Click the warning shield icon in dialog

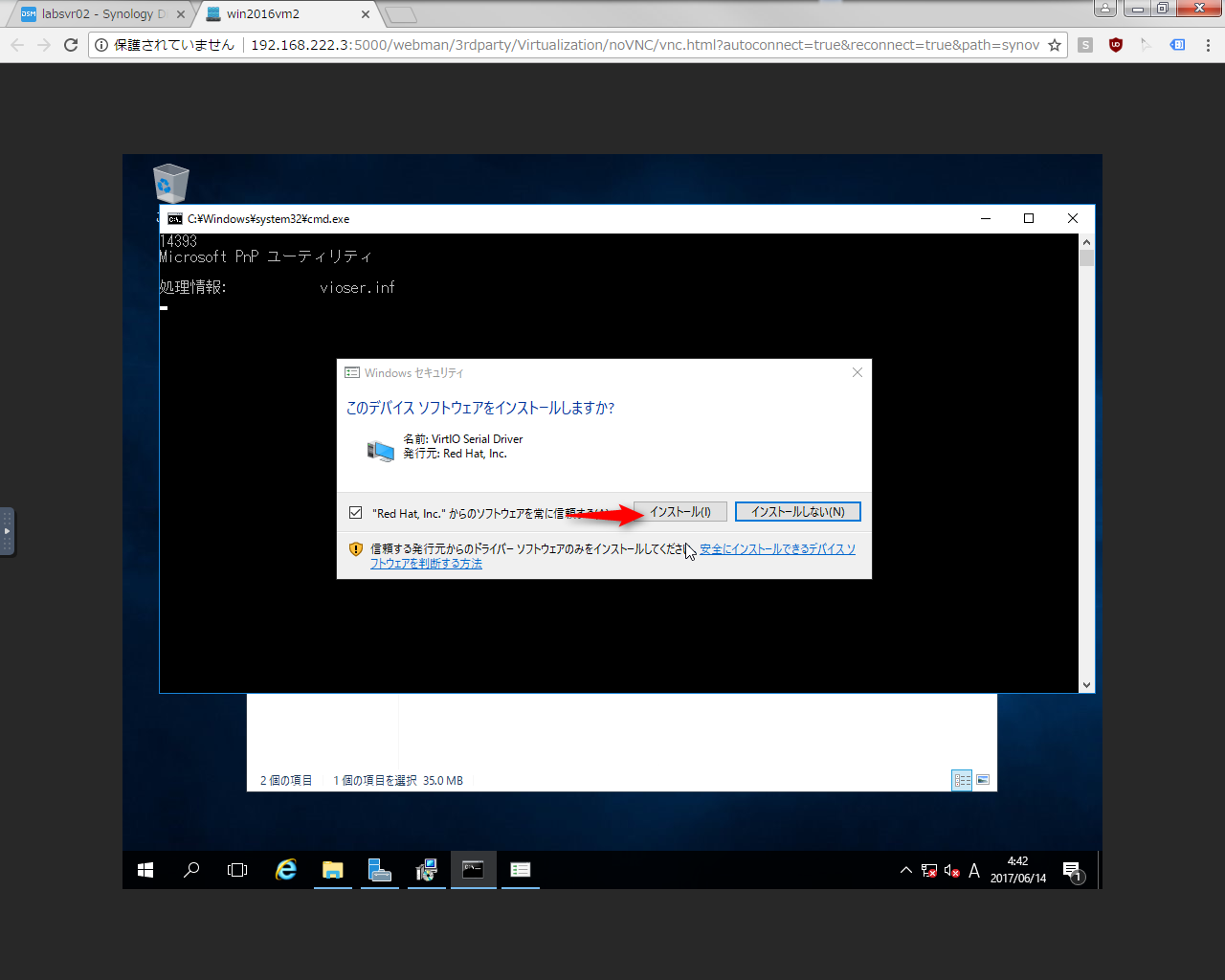click(356, 549)
